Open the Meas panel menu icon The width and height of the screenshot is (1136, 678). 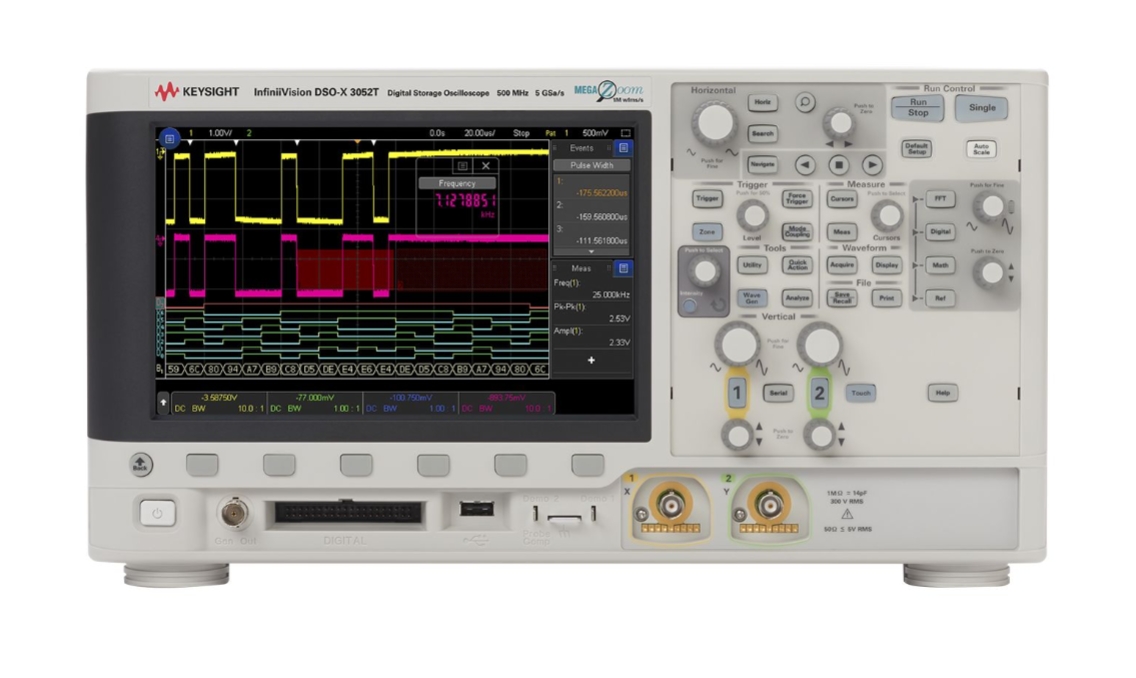[624, 267]
